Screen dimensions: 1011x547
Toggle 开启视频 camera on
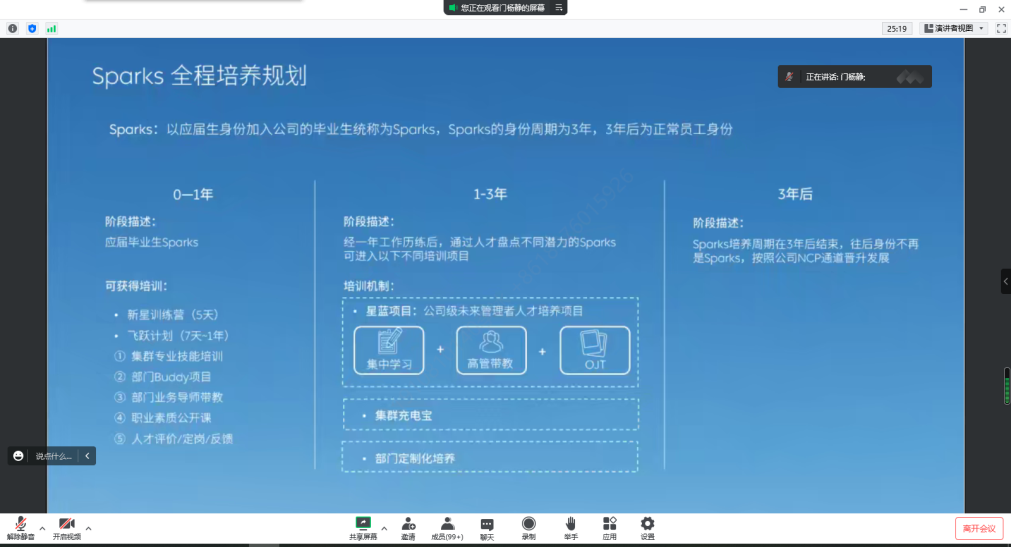coord(67,528)
